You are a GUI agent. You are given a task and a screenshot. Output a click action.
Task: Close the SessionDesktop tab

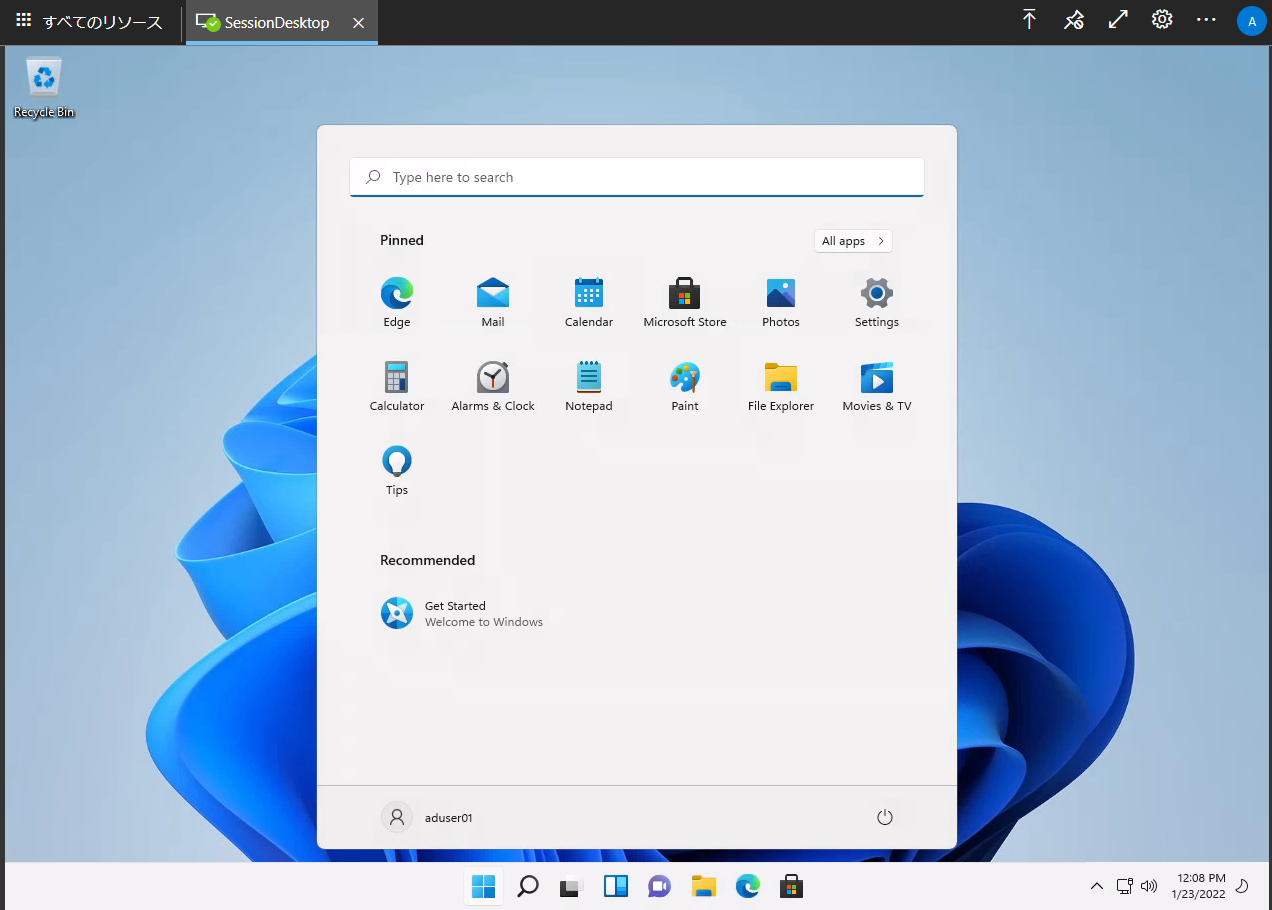pyautogui.click(x=359, y=22)
